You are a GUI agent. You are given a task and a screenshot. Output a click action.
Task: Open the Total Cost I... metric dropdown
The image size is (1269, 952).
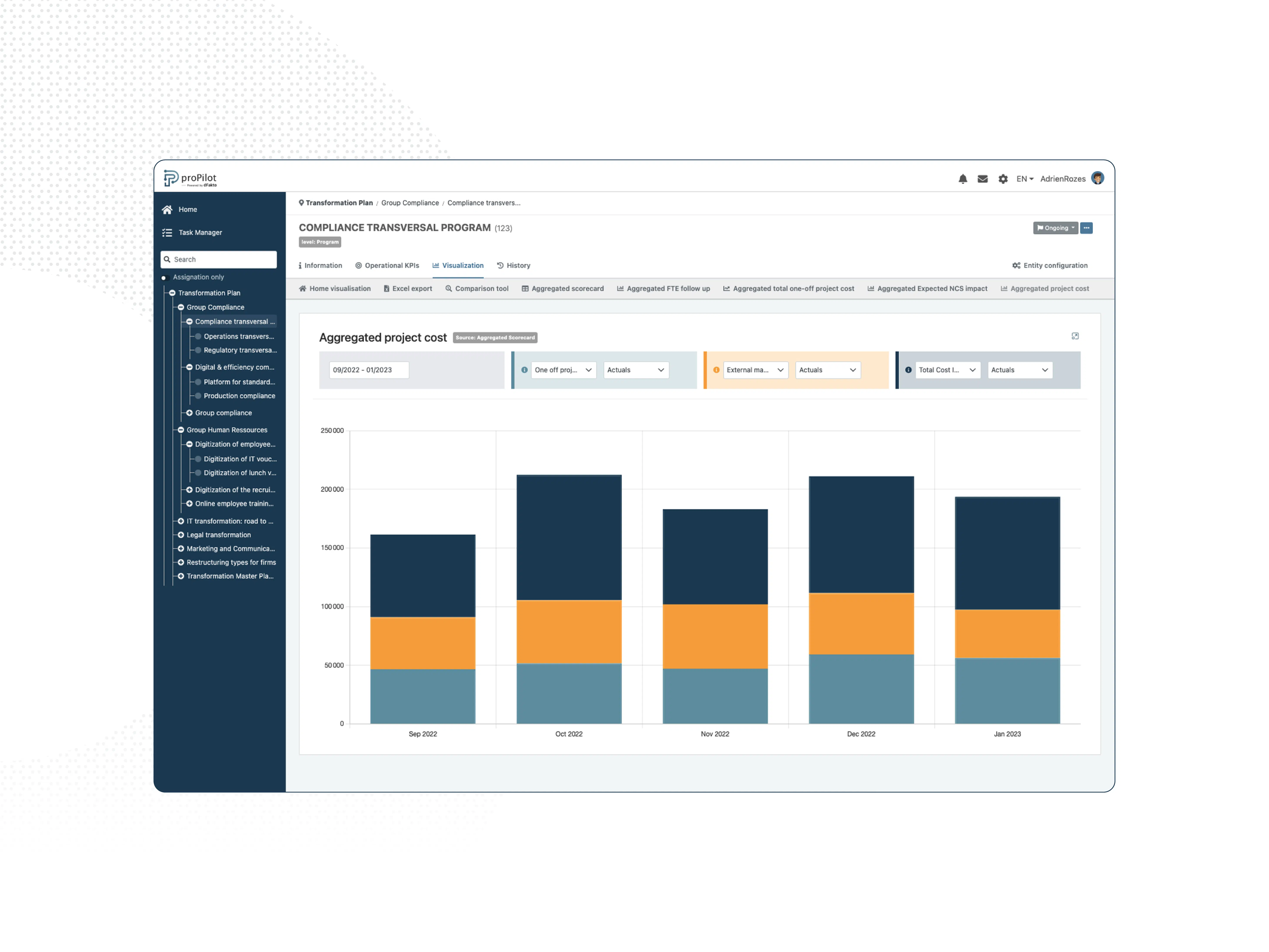point(948,370)
